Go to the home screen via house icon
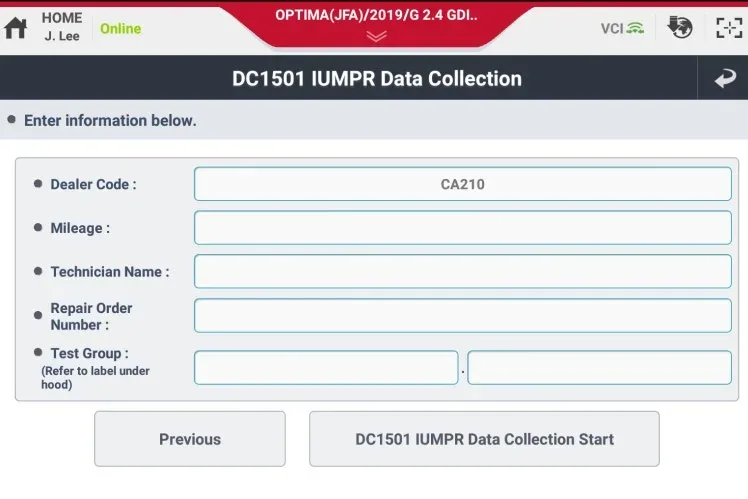The height and width of the screenshot is (499, 748). coord(16,28)
